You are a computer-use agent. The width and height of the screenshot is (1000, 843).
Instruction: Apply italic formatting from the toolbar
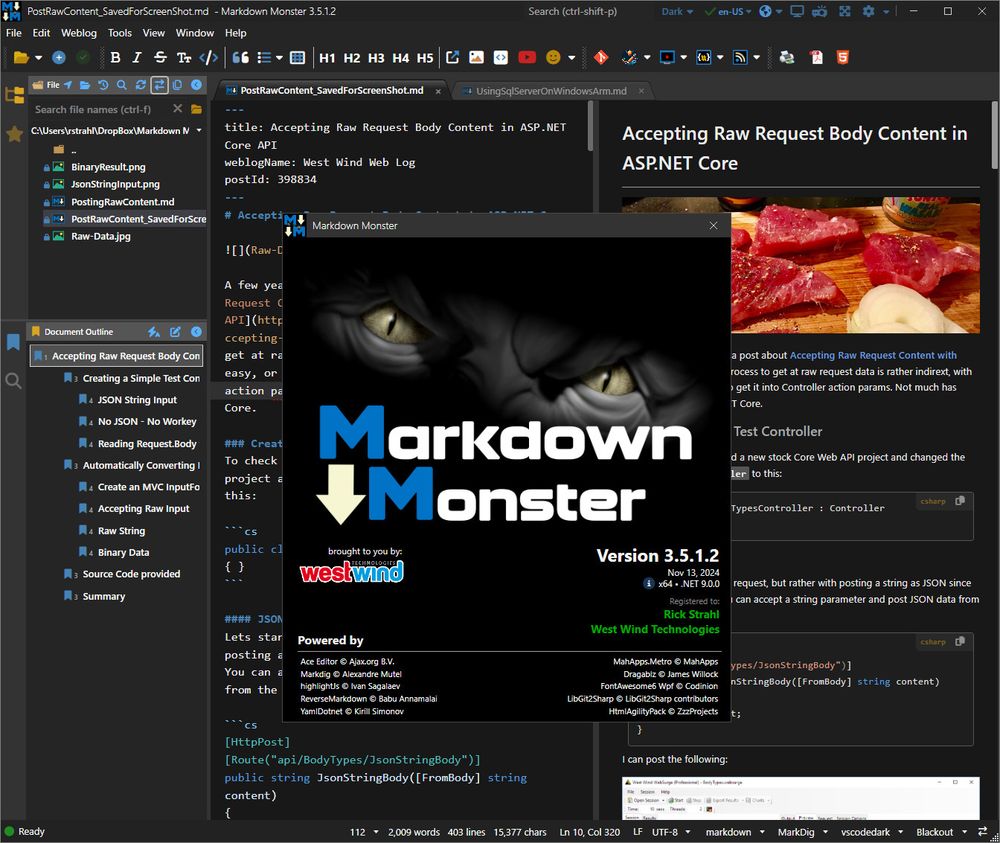(136, 57)
